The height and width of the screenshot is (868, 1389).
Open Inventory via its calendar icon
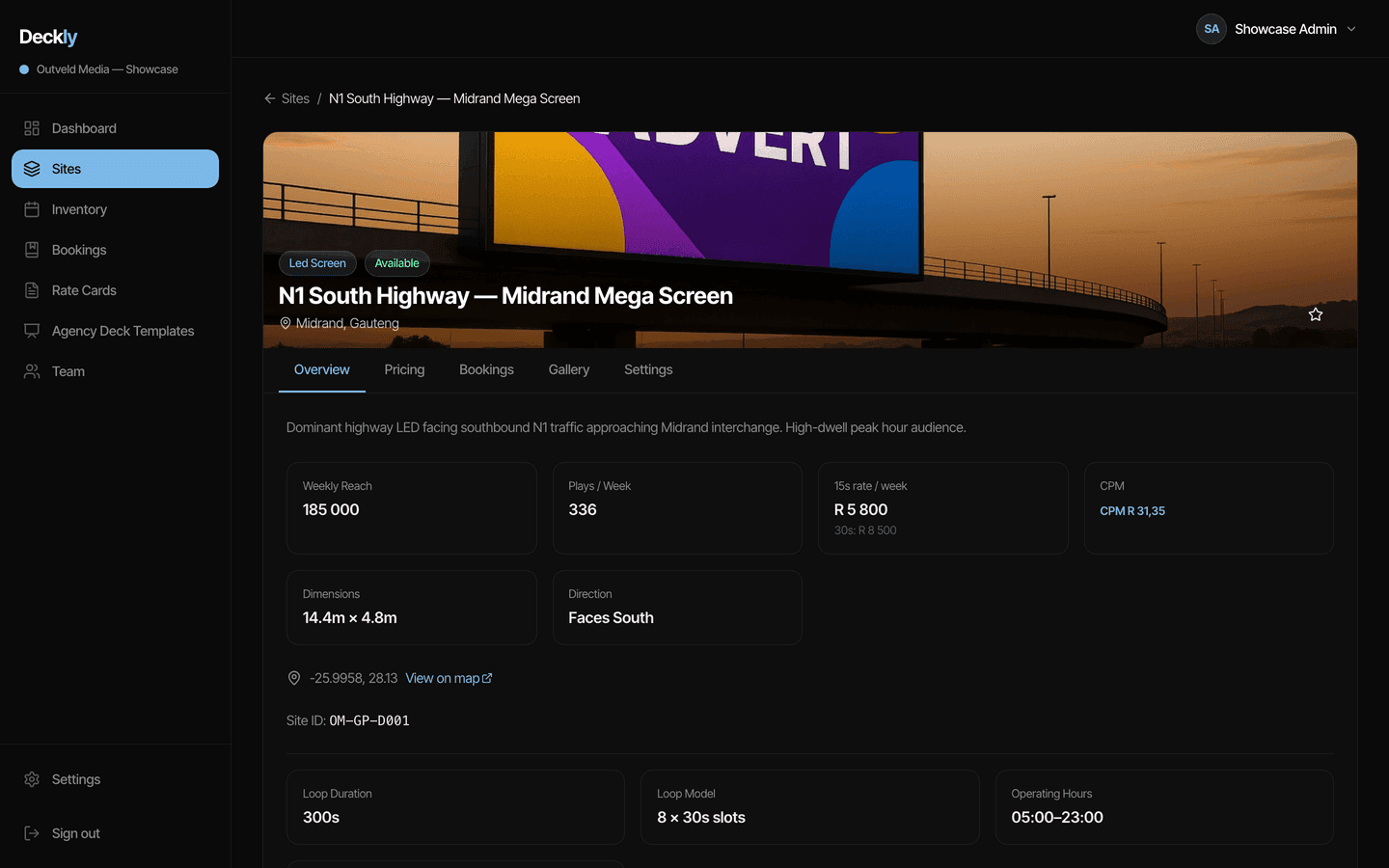coord(32,209)
